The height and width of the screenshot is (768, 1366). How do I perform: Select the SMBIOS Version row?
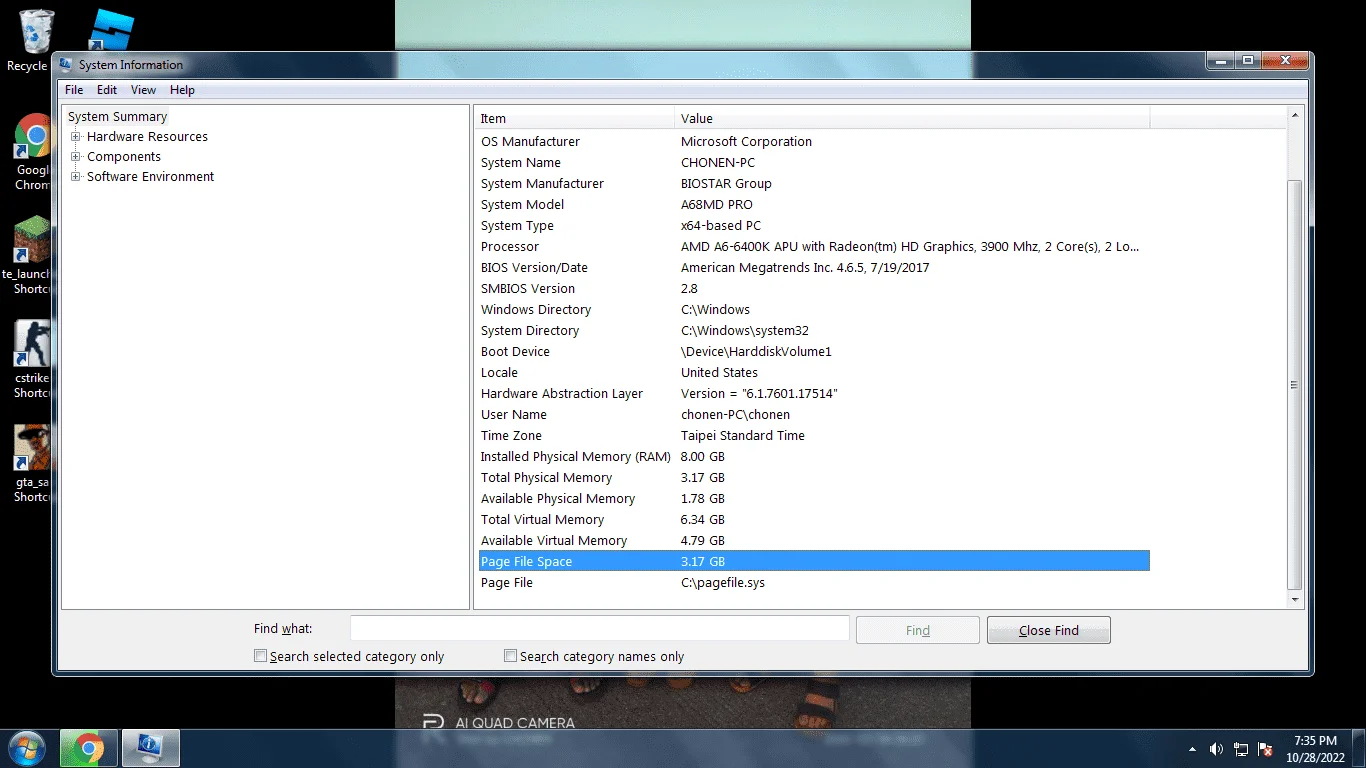(x=813, y=289)
